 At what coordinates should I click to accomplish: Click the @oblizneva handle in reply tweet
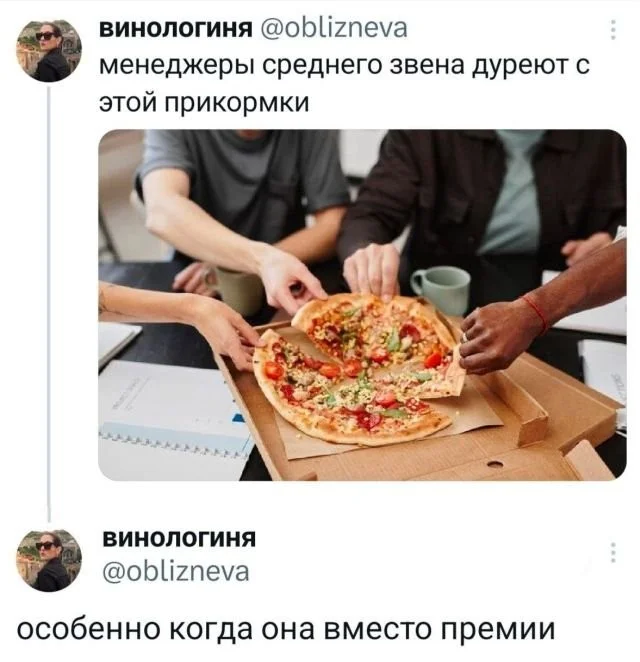(x=176, y=572)
